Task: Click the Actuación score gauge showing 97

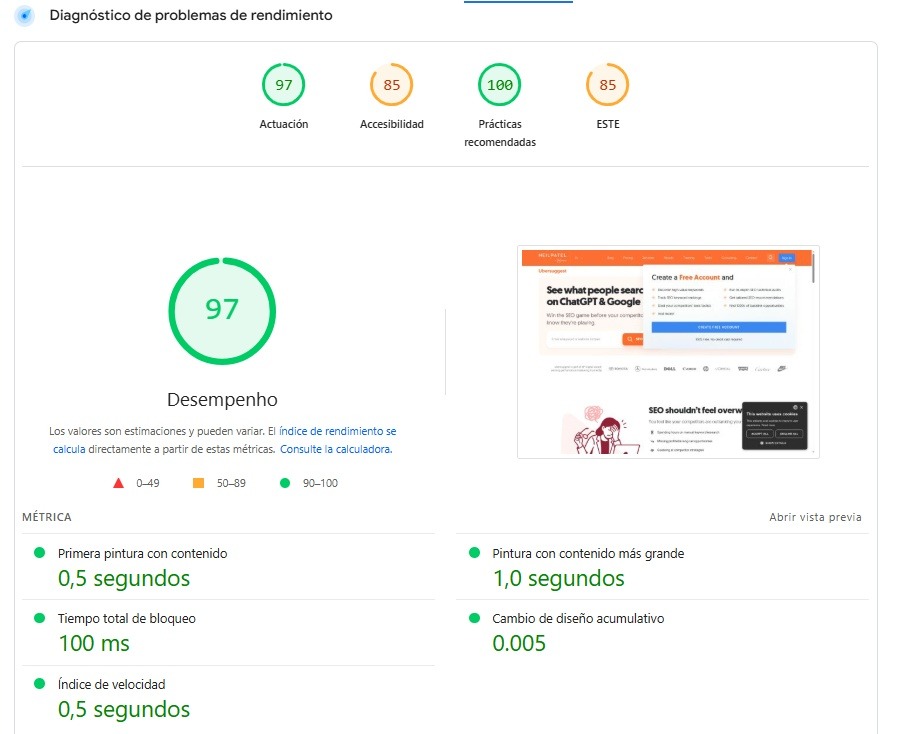Action: pos(283,85)
